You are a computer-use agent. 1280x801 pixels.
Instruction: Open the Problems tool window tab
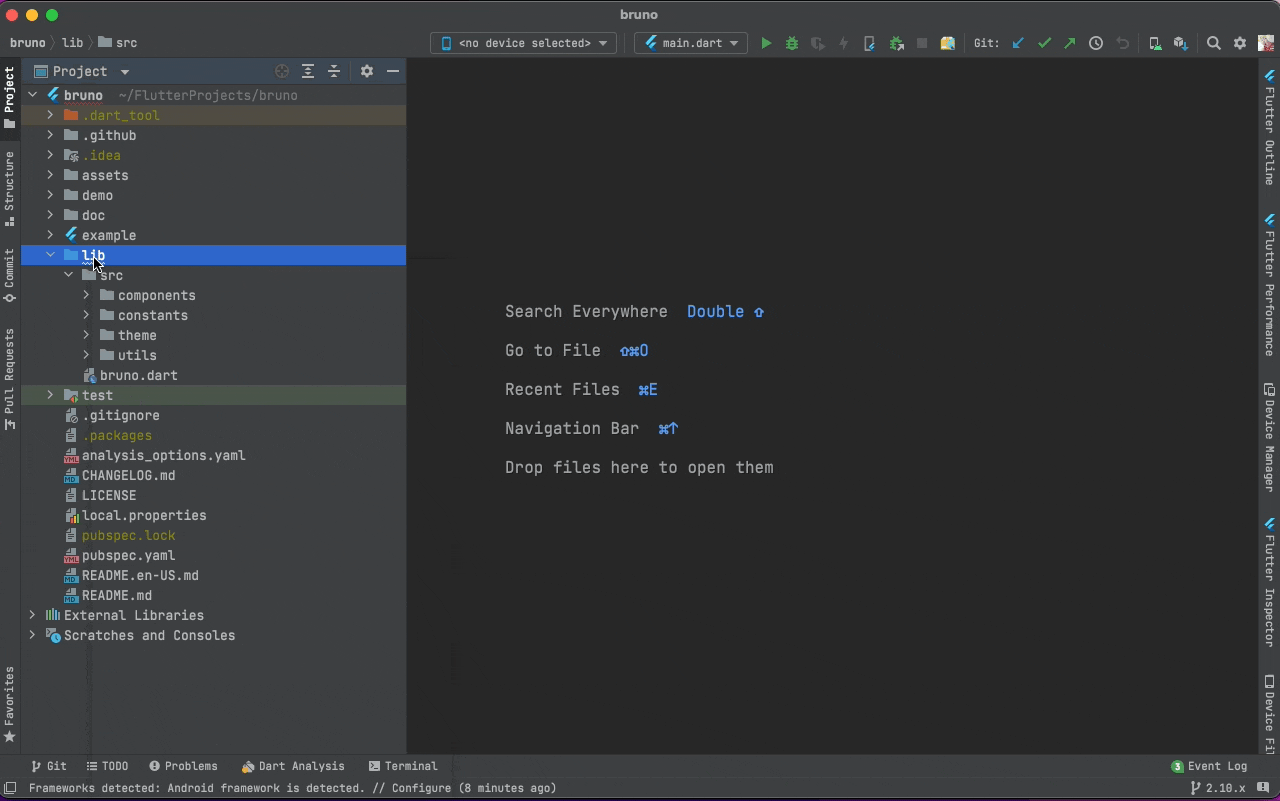click(x=183, y=766)
